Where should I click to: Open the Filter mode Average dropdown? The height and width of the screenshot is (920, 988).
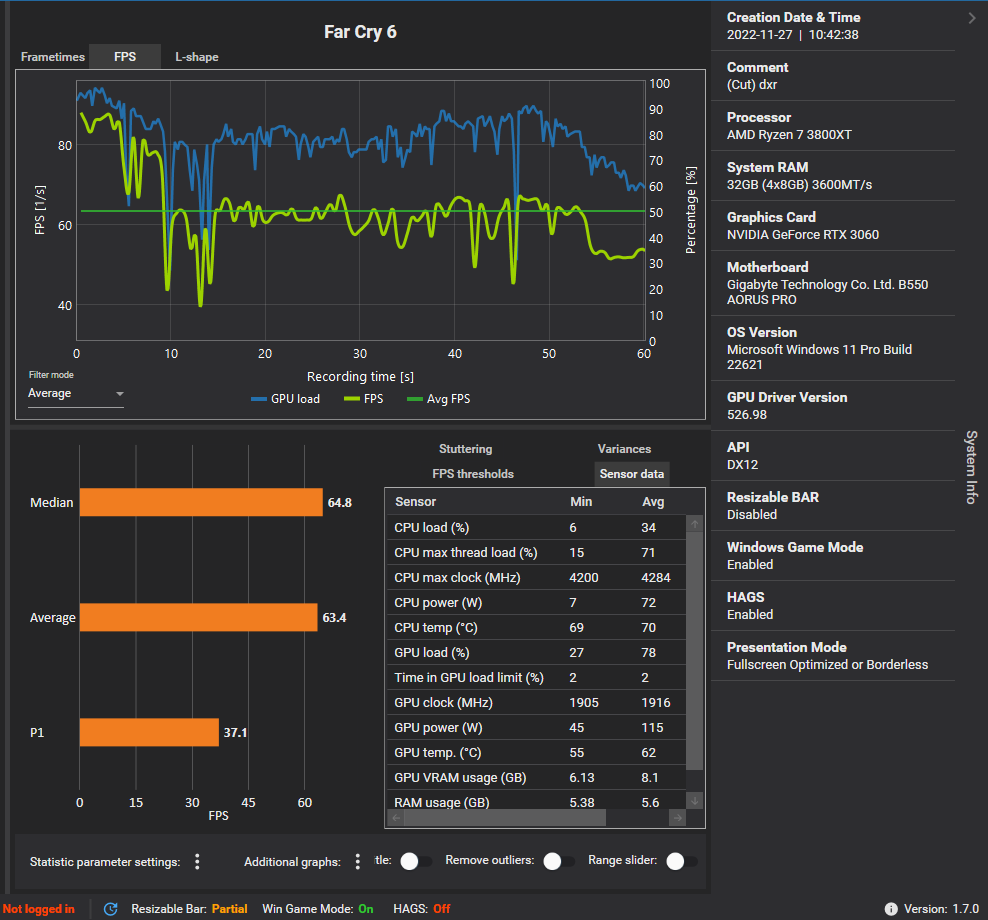tap(76, 393)
